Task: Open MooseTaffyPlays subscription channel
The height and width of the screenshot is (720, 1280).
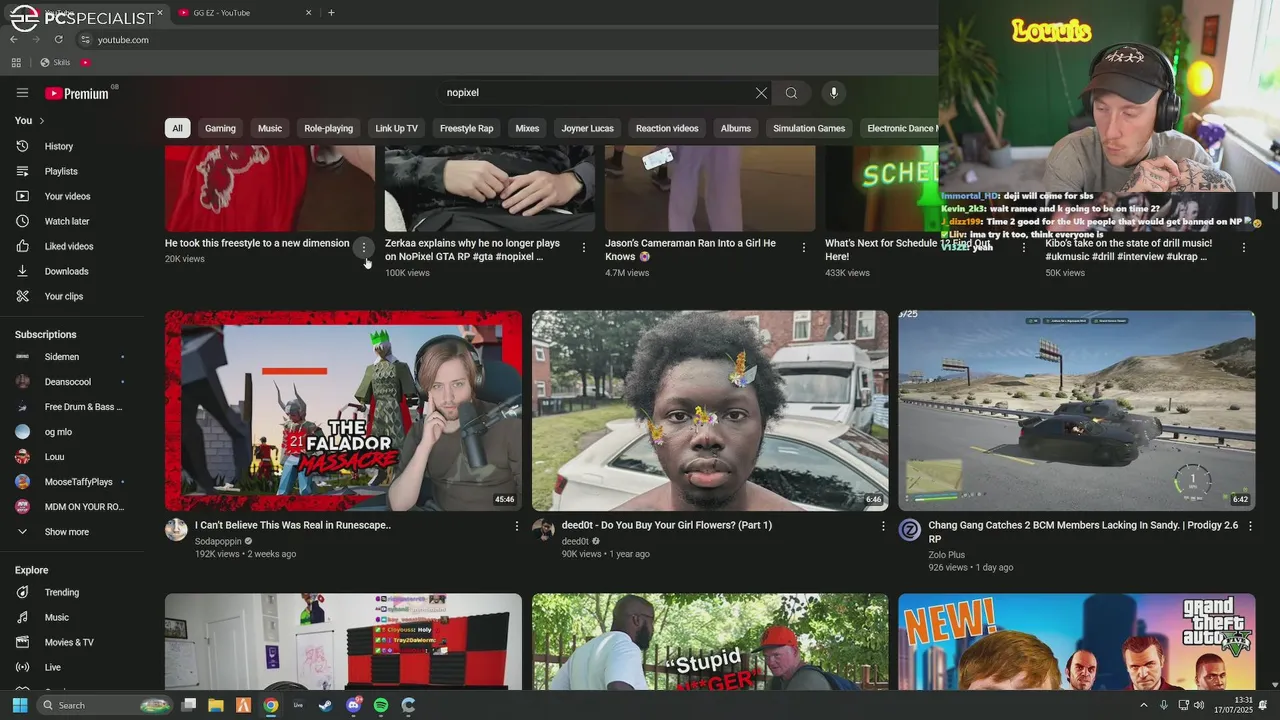Action: (76, 482)
